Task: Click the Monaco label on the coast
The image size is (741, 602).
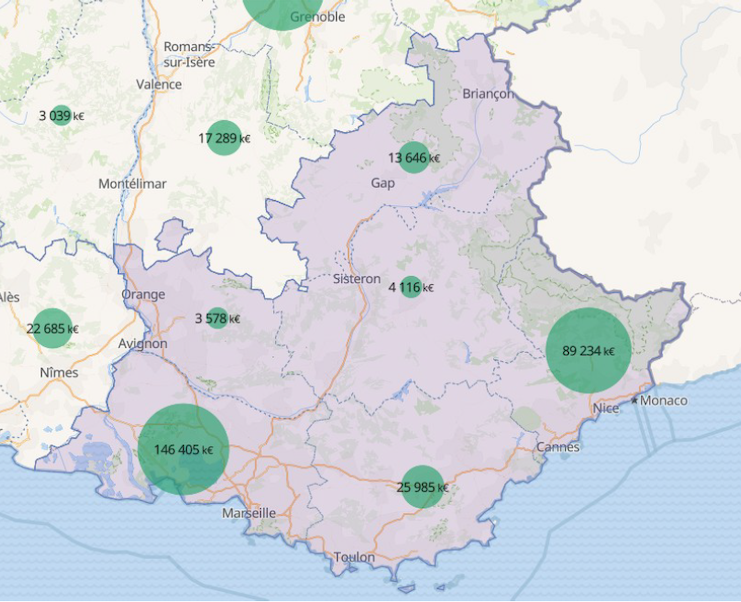Action: pos(663,401)
